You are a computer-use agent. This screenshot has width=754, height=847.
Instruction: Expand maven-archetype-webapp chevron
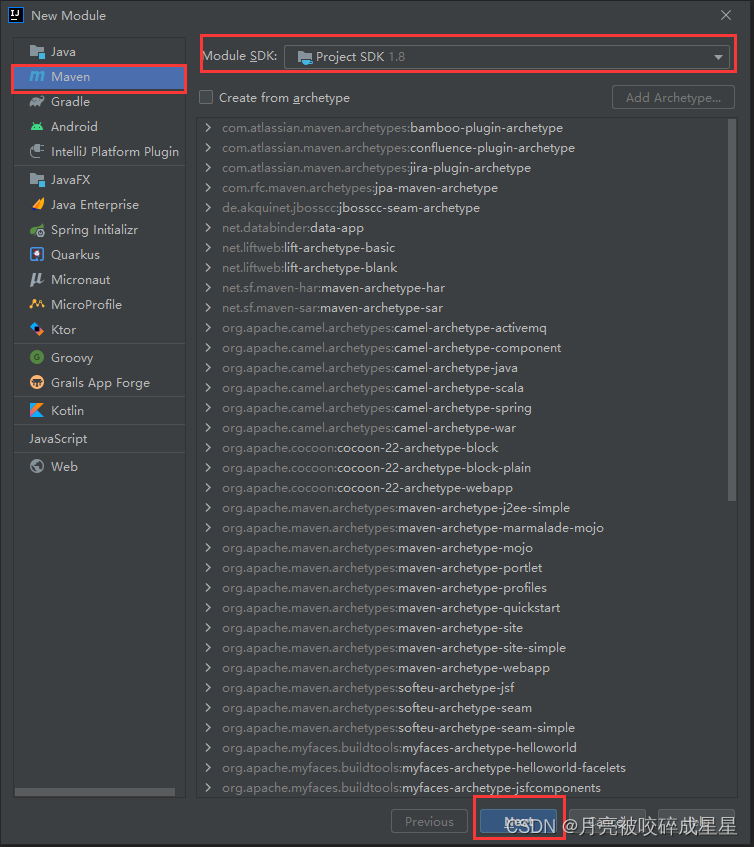tap(208, 668)
